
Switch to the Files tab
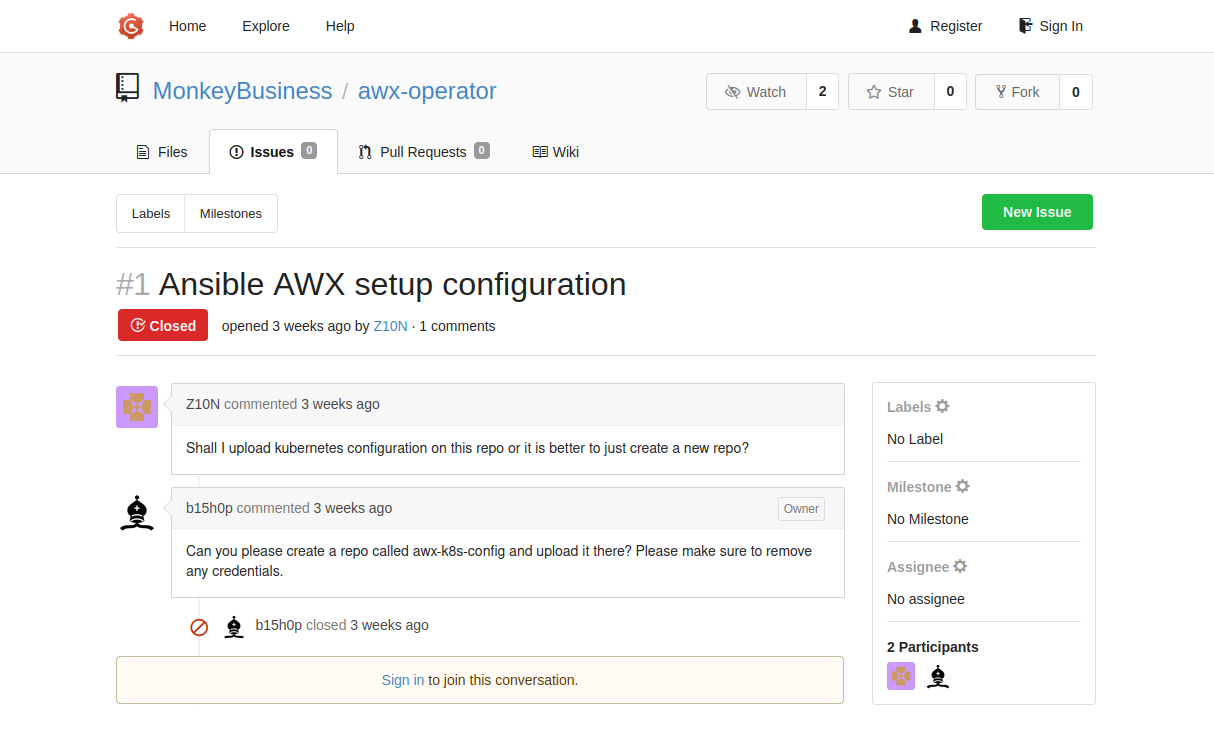click(162, 151)
